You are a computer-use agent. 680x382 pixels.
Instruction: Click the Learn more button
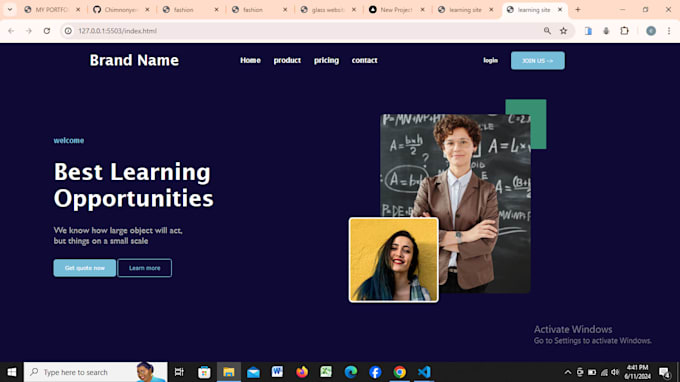[x=144, y=268]
